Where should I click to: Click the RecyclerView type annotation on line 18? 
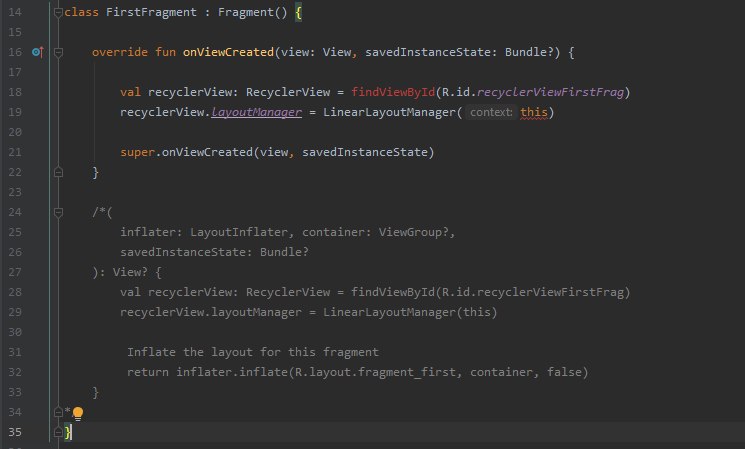point(288,92)
